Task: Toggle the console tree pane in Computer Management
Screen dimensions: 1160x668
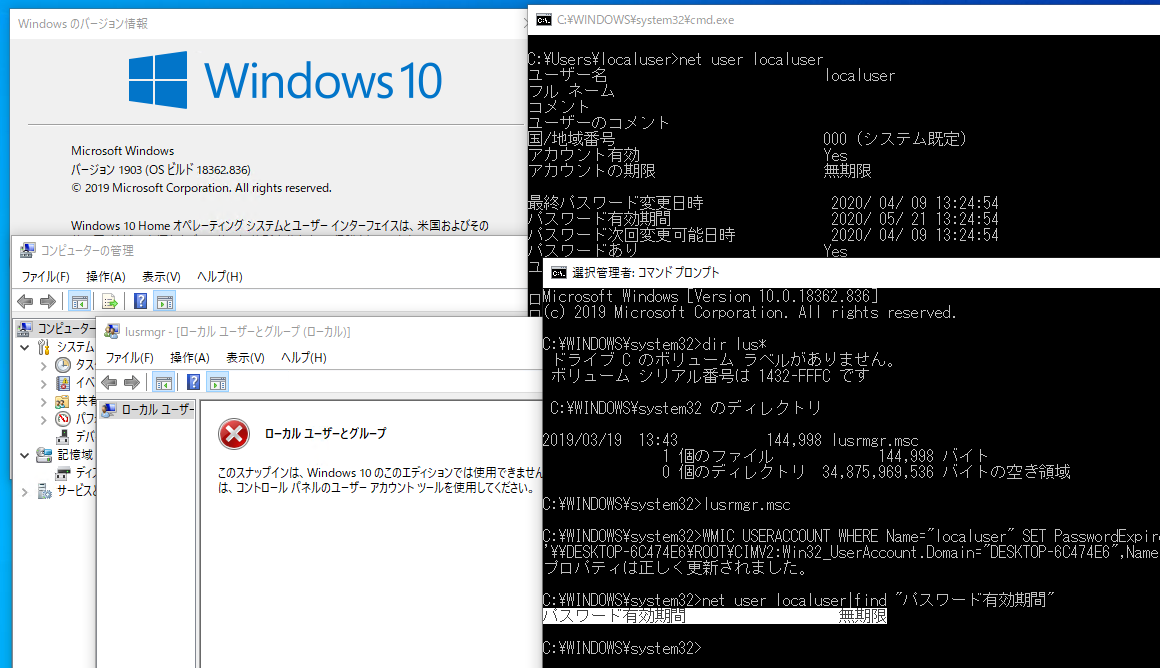Action: pyautogui.click(x=79, y=301)
